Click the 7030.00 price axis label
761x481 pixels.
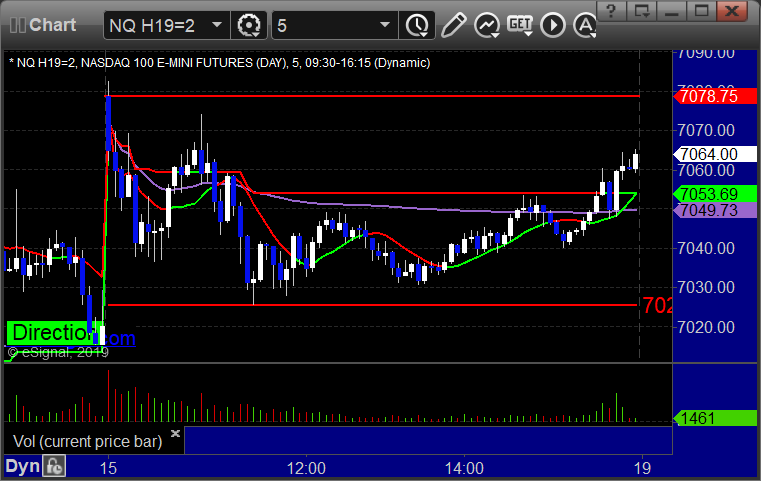[706, 287]
